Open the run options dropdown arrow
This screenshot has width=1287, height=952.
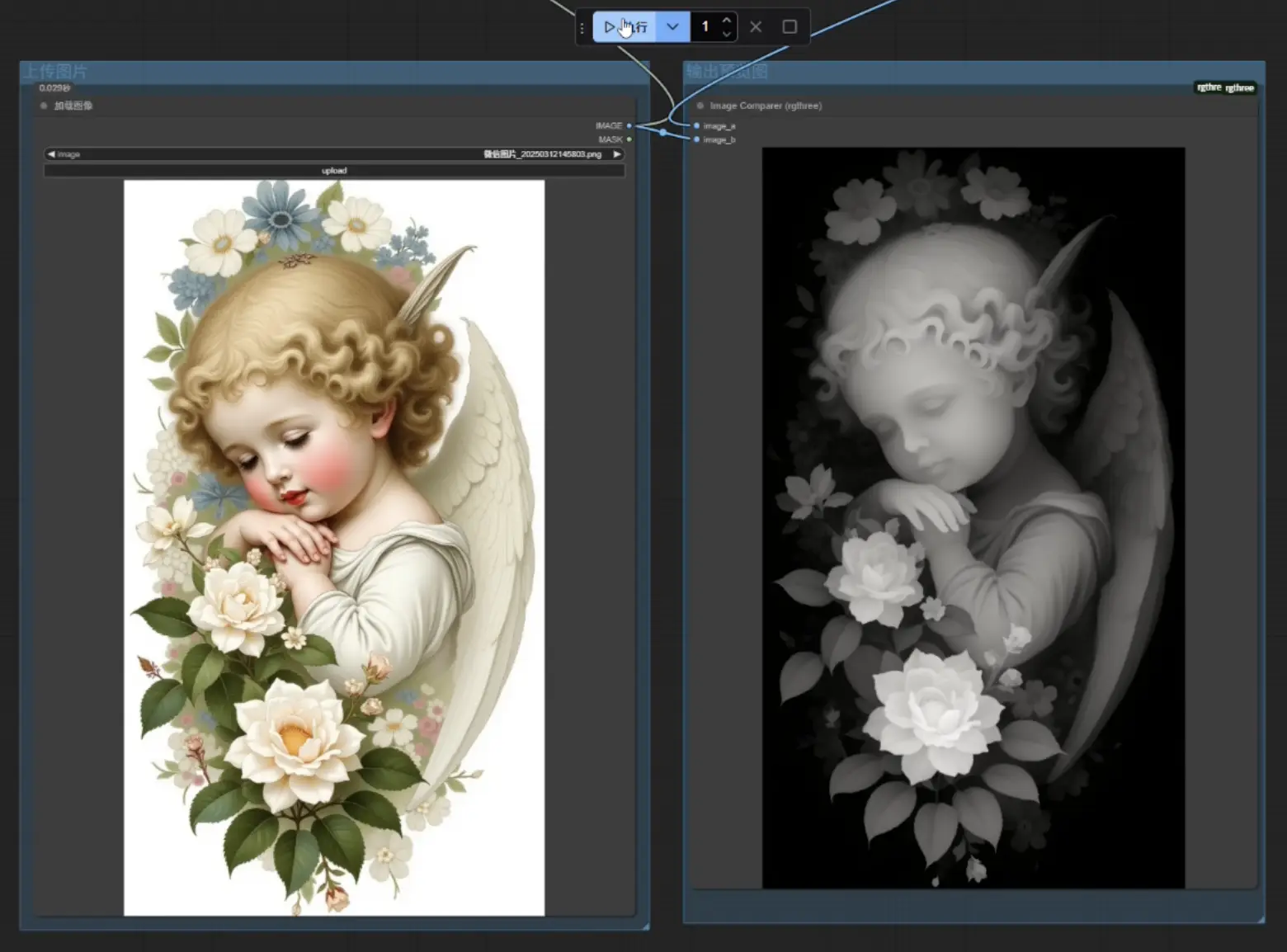[672, 27]
